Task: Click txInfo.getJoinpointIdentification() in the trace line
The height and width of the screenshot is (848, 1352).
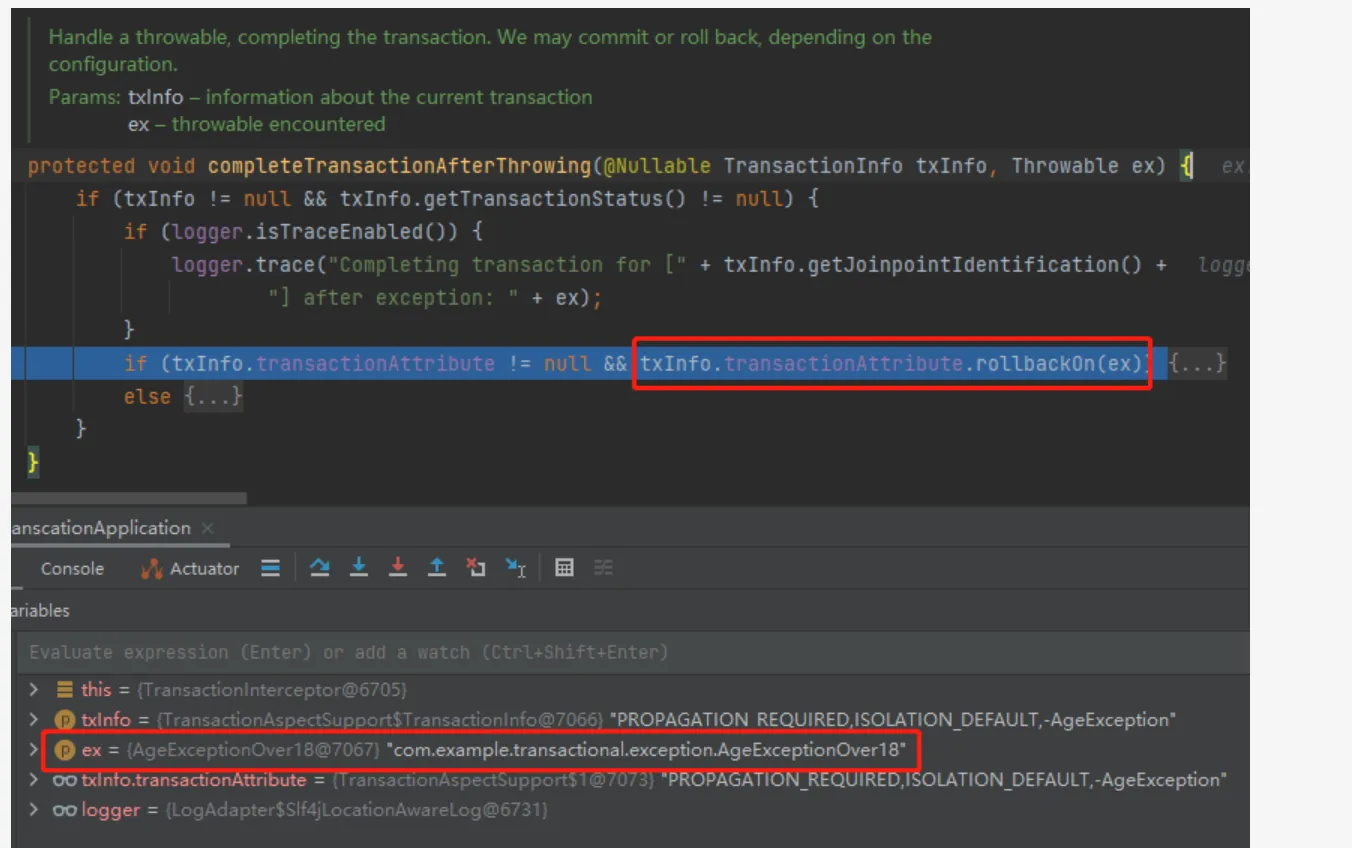Action: (x=933, y=265)
